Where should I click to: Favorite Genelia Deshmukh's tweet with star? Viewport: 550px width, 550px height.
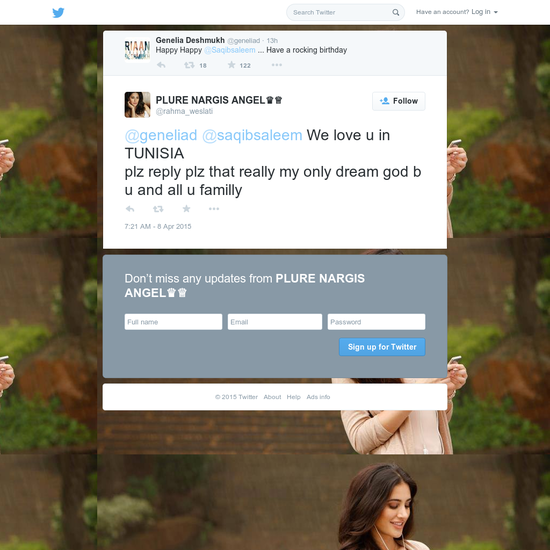point(232,65)
